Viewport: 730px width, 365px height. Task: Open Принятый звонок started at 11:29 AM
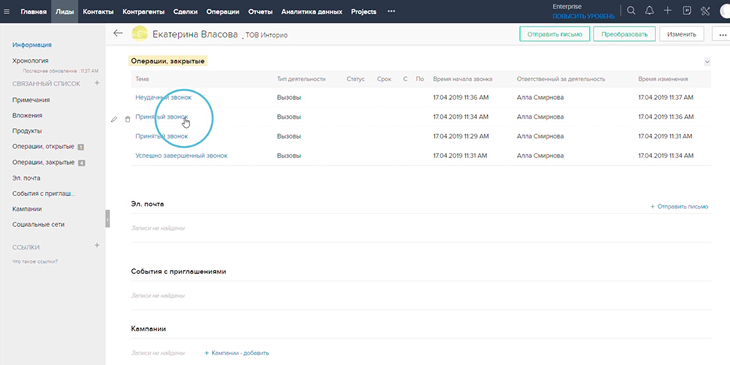pos(162,136)
